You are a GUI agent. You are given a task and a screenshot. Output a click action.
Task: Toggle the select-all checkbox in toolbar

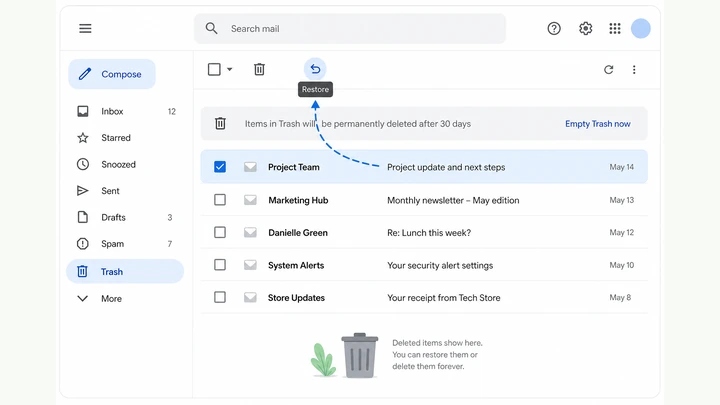[214, 69]
